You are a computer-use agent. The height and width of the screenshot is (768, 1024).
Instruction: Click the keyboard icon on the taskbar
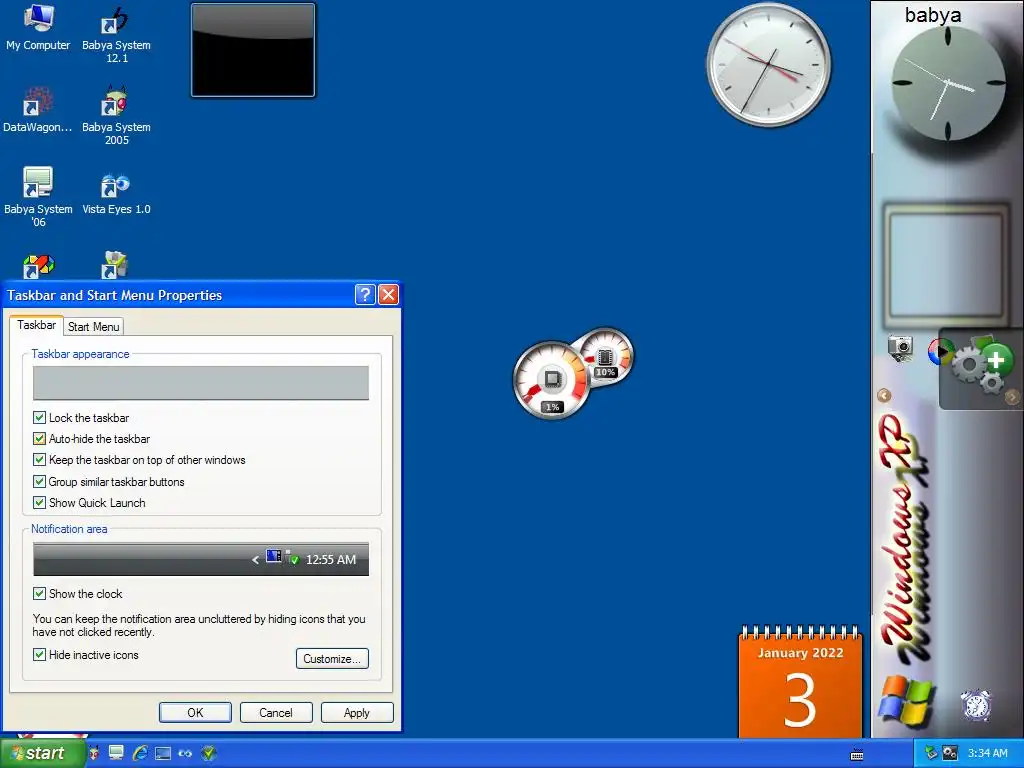point(857,754)
